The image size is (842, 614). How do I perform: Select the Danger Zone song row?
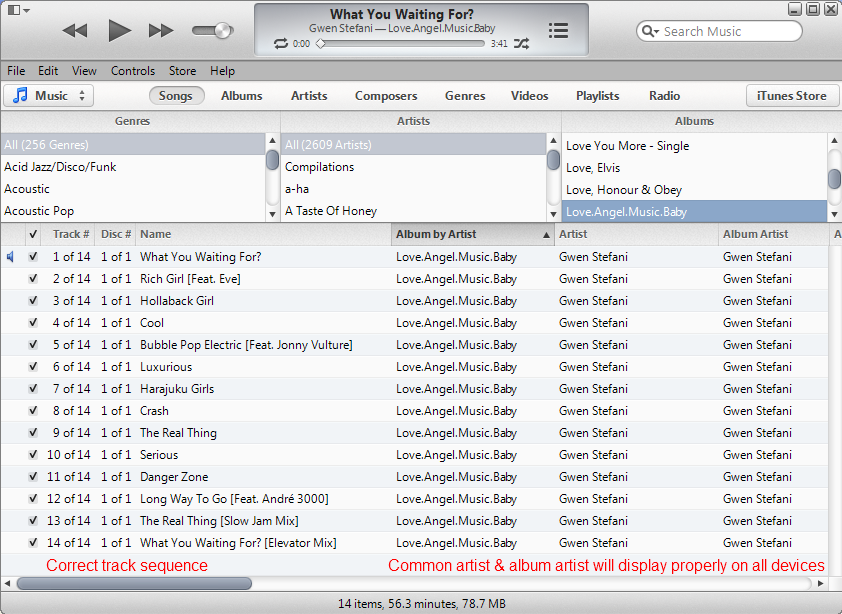(414, 477)
